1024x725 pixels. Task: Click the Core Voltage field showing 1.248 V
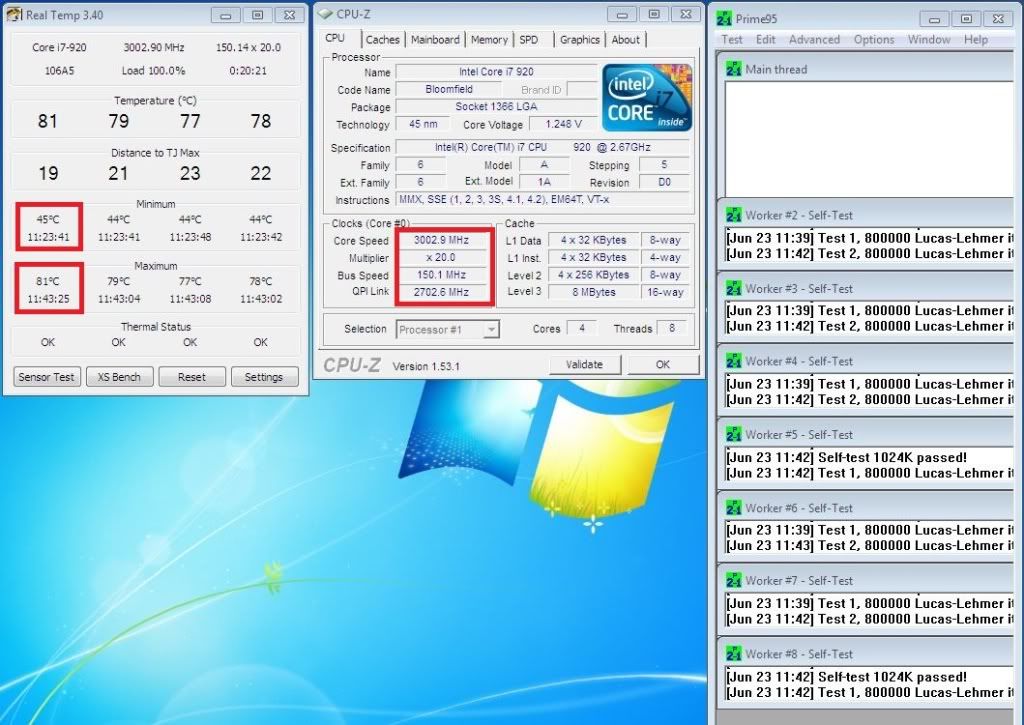(563, 124)
